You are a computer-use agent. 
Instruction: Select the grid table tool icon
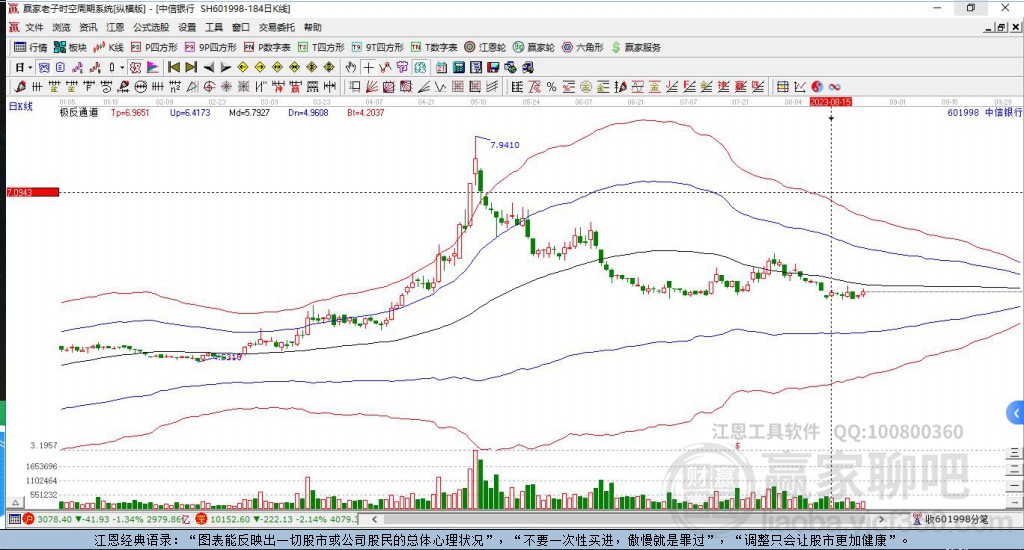782,87
